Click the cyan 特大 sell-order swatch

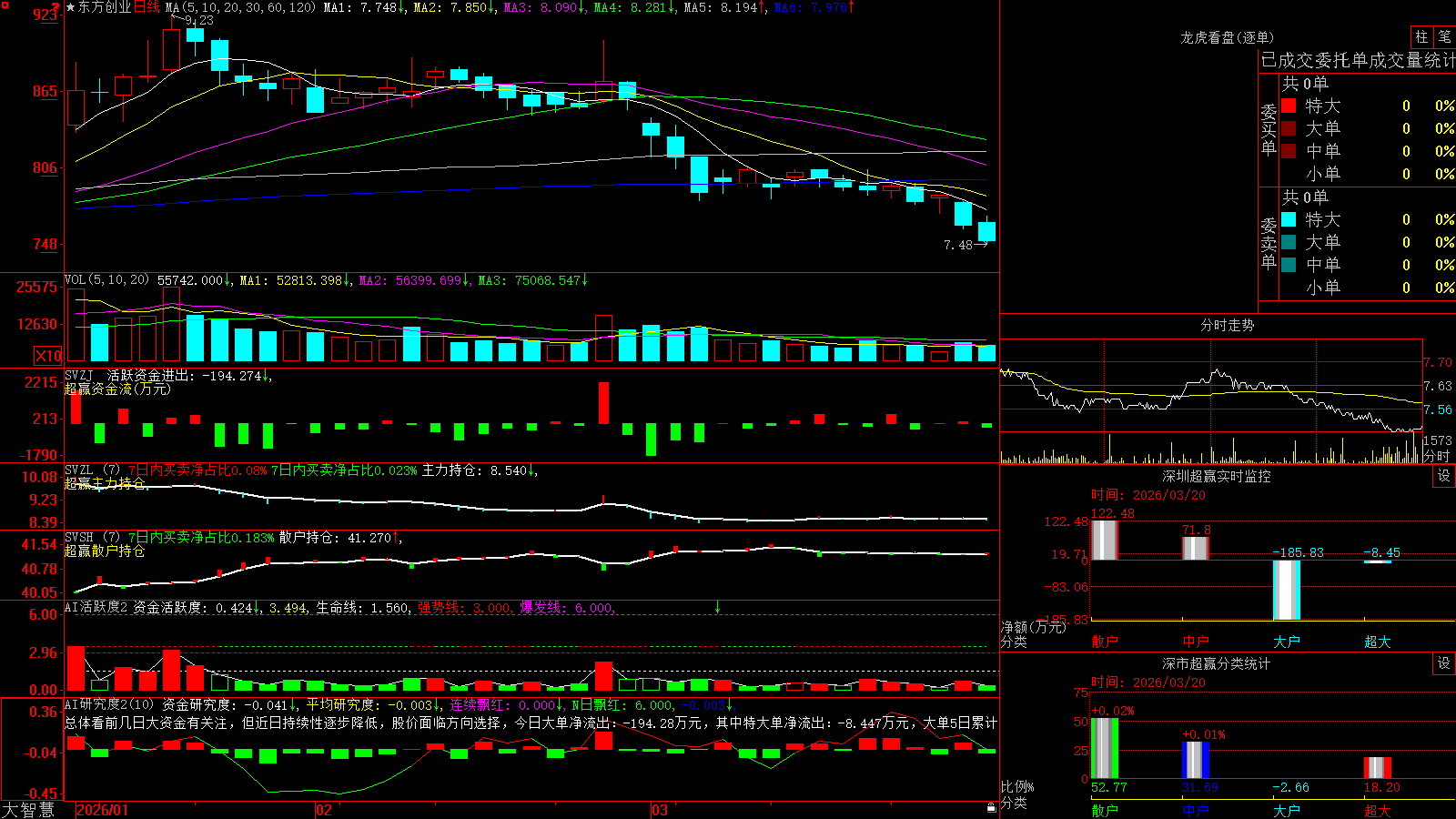point(1289,219)
